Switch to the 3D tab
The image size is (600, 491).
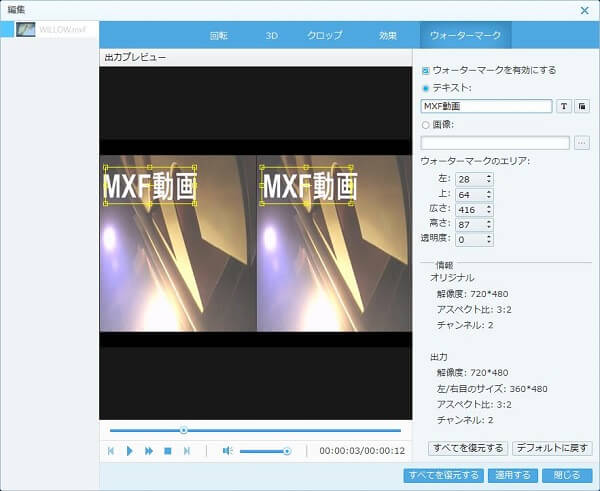(271, 36)
